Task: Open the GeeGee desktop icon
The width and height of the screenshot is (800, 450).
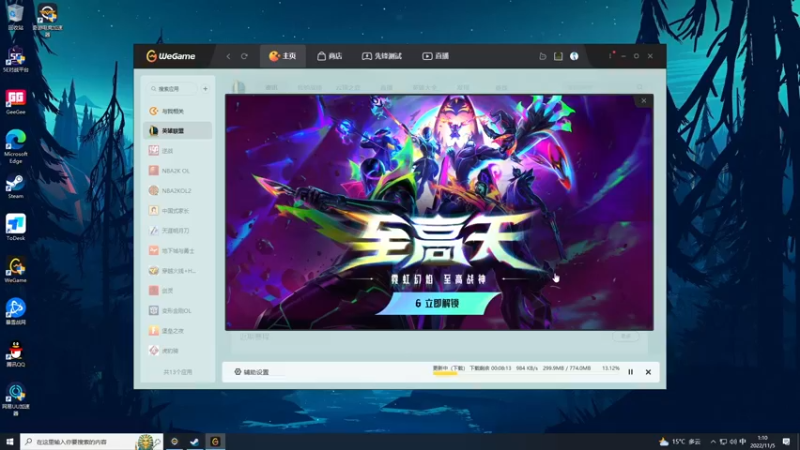Action: pos(15,102)
